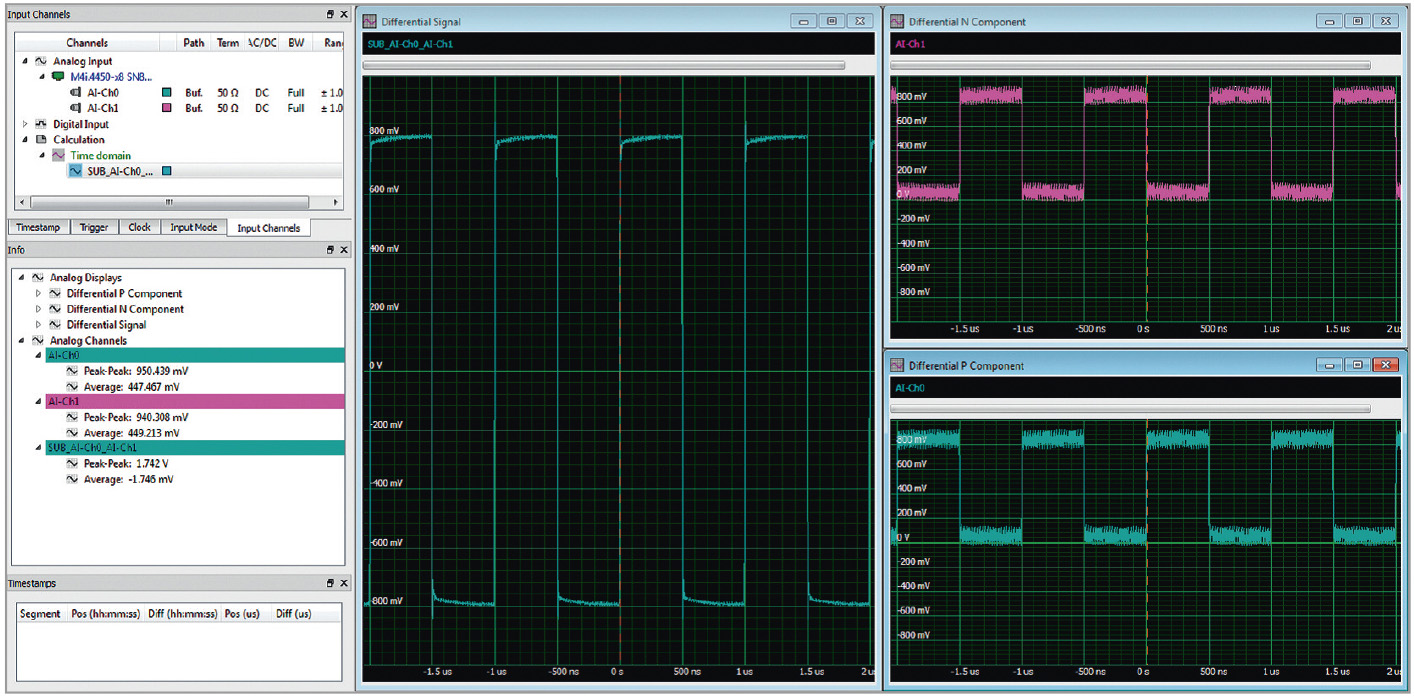1414x698 pixels.
Task: Click the SUB_AI-Ch0 teal color swatch
Action: (167, 171)
